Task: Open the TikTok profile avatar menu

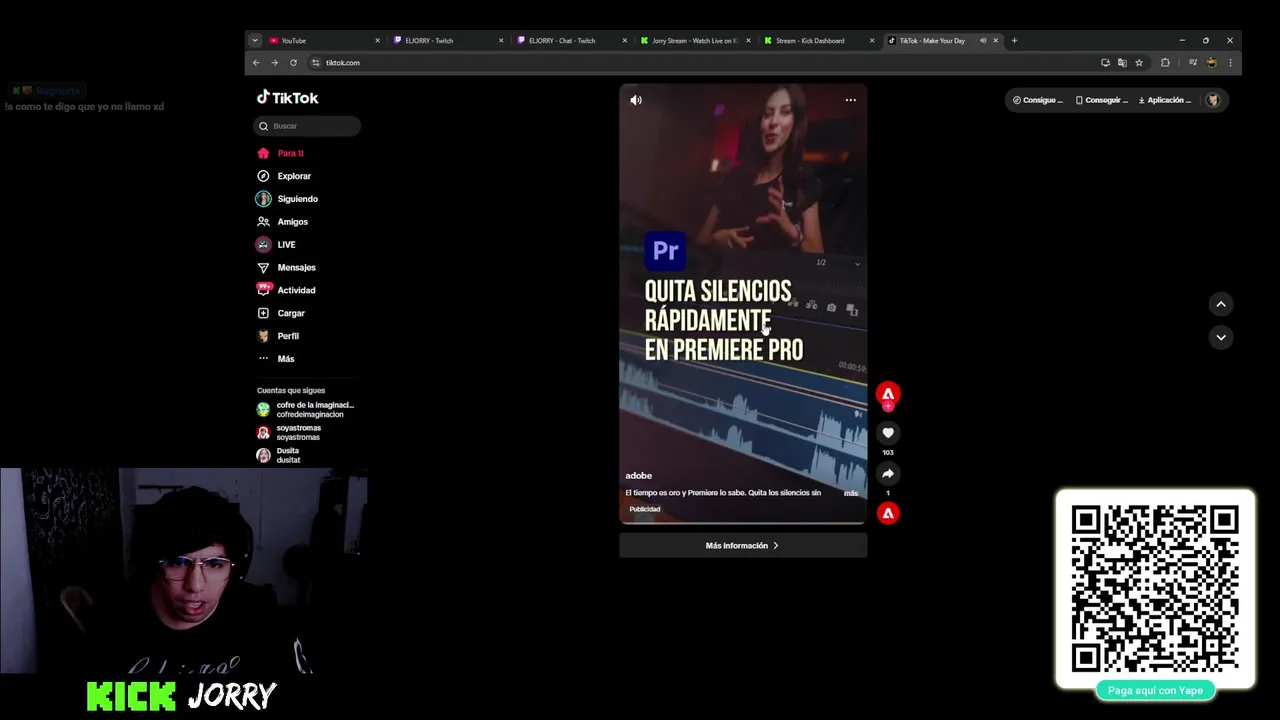Action: pos(1213,100)
